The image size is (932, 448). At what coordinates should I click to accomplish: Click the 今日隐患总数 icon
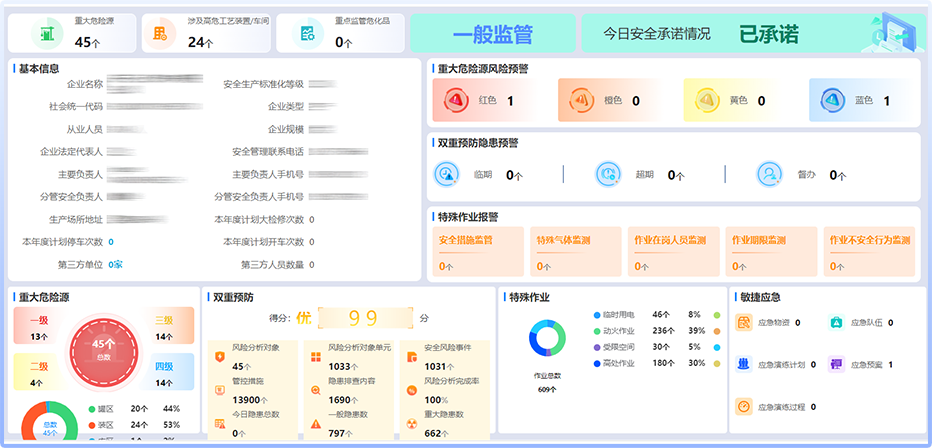coord(220,424)
